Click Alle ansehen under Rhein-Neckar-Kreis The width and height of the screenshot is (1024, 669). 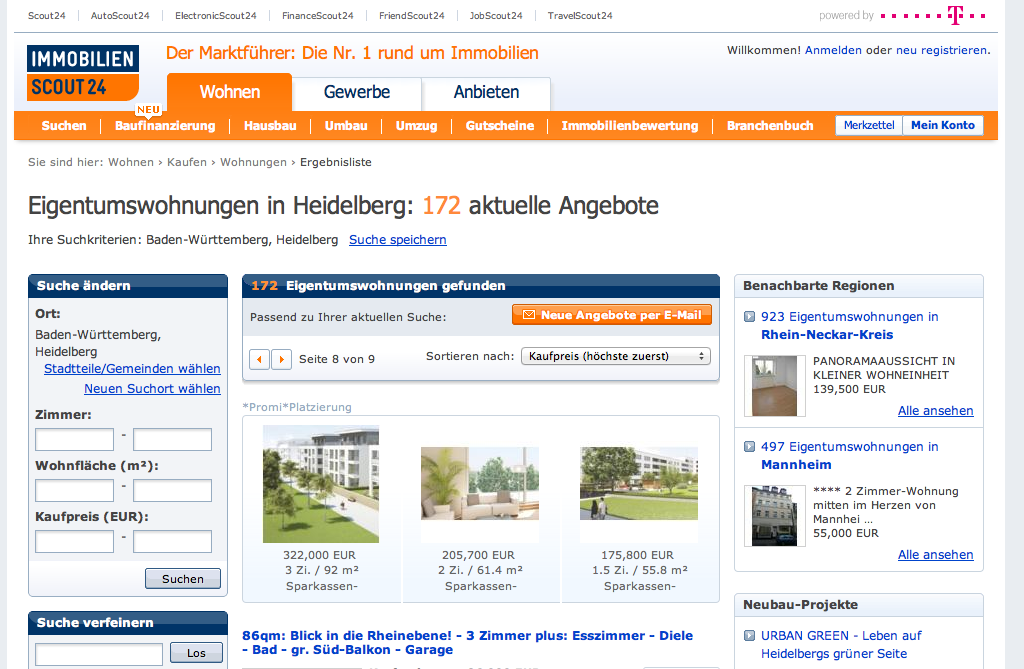tap(935, 411)
